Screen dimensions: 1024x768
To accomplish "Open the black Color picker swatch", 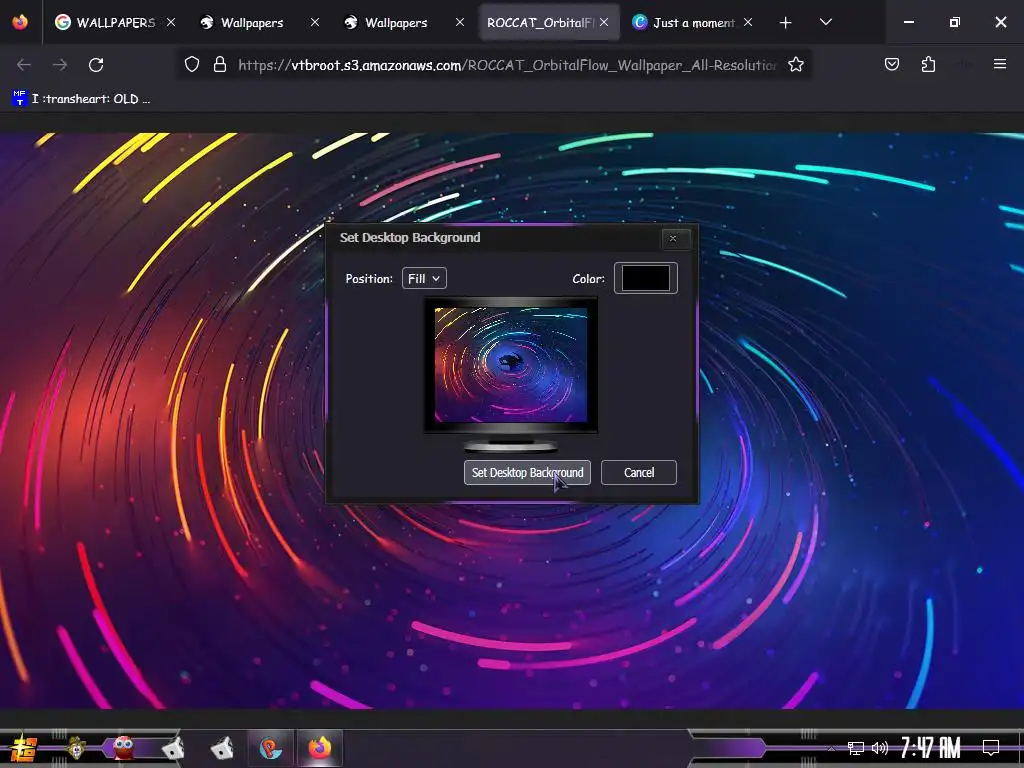I will 645,278.
